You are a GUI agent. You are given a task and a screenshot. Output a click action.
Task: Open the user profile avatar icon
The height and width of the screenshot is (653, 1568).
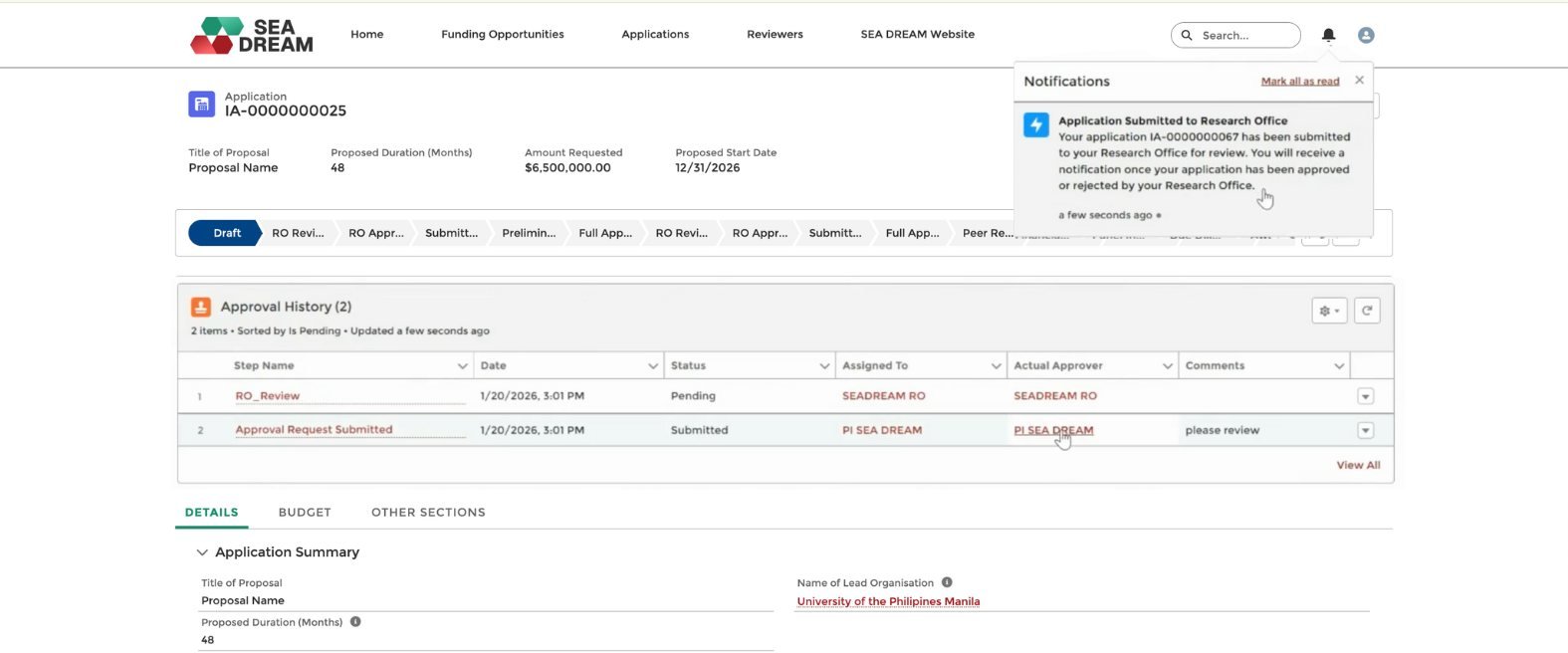(x=1366, y=35)
